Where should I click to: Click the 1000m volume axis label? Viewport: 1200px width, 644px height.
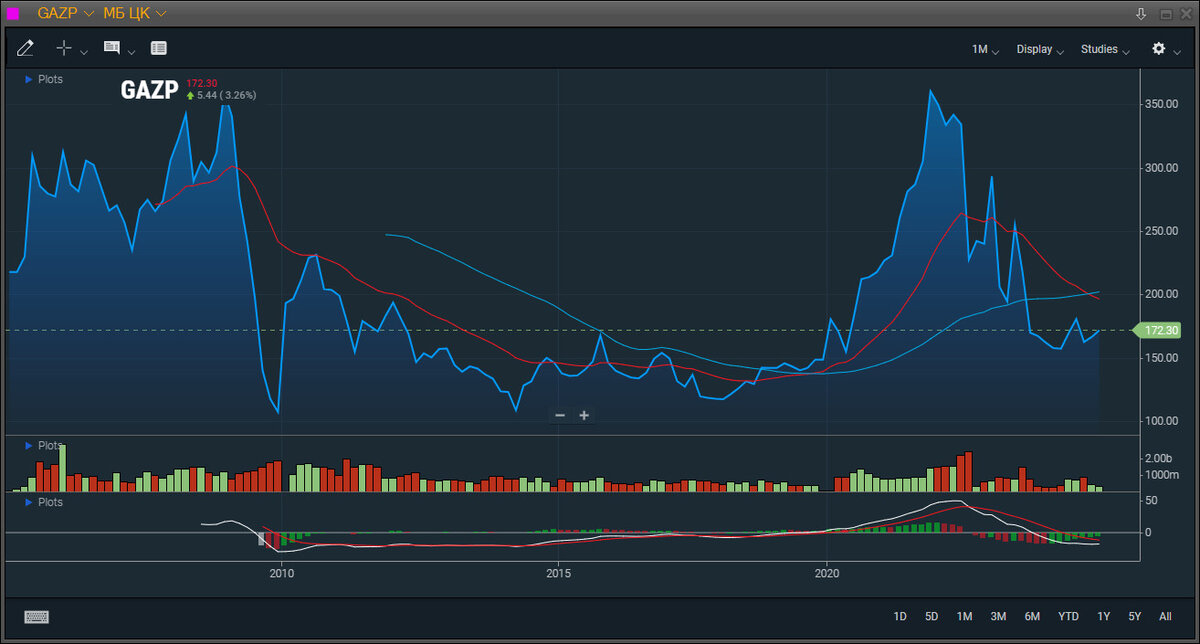point(1160,474)
